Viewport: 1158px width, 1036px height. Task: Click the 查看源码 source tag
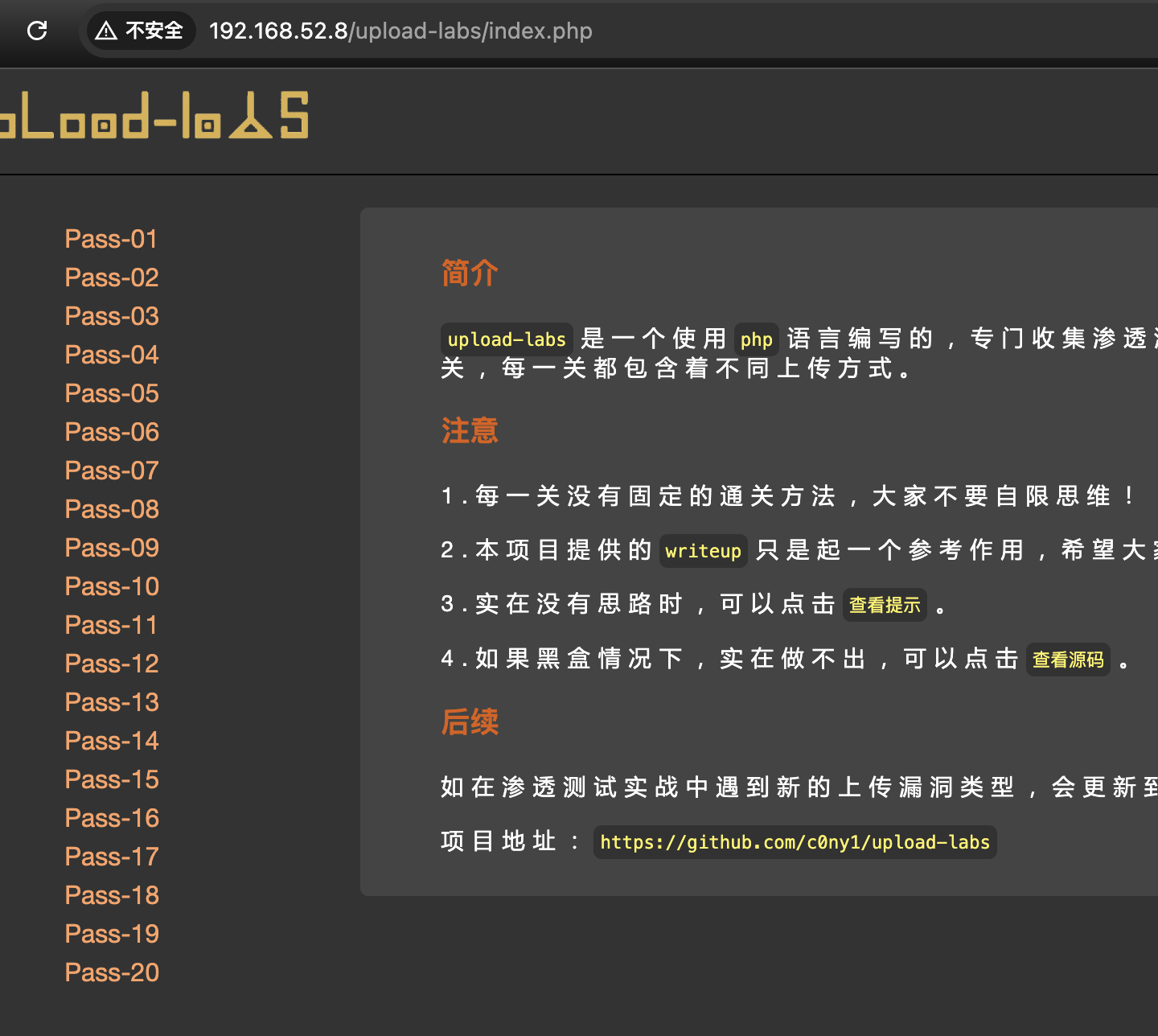pyautogui.click(x=1068, y=660)
